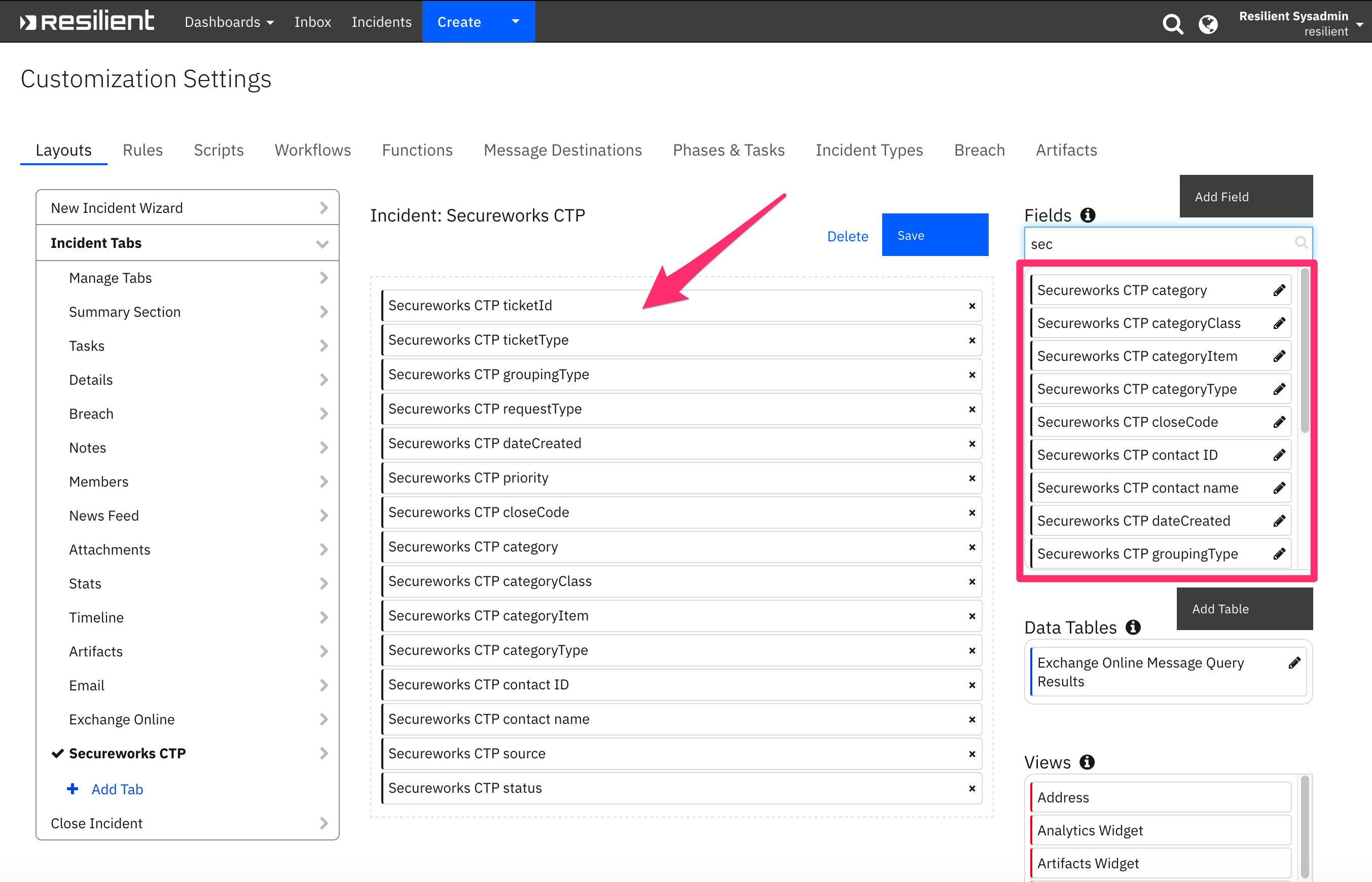Edit the Secureworks CTP categoryType field pencil
Image resolution: width=1372 pixels, height=882 pixels.
click(1279, 389)
